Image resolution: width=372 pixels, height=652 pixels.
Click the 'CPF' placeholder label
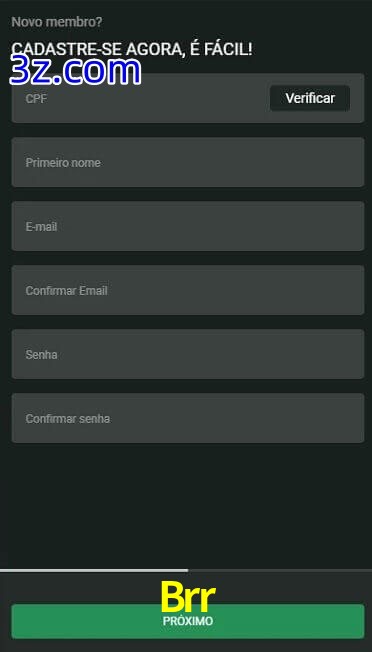pos(36,99)
